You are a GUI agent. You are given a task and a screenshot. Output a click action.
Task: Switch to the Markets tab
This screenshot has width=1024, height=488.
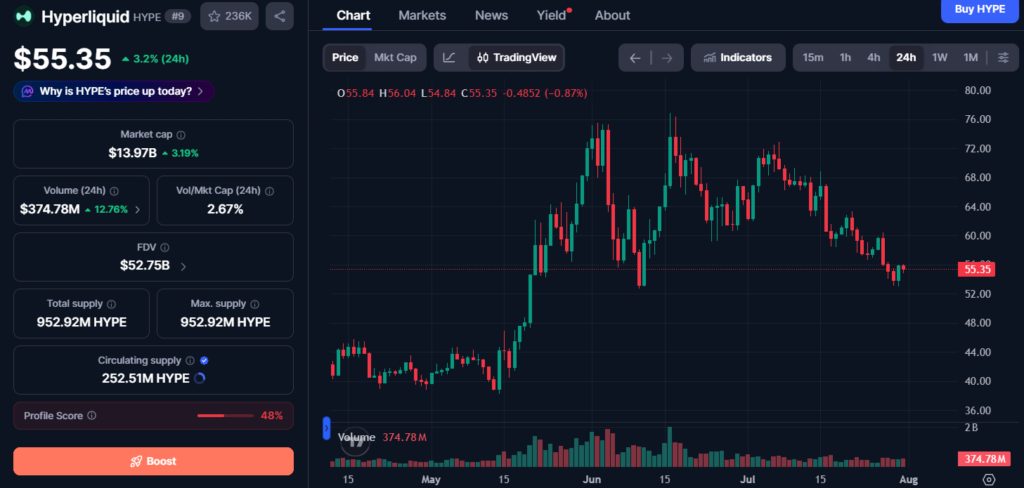[422, 15]
